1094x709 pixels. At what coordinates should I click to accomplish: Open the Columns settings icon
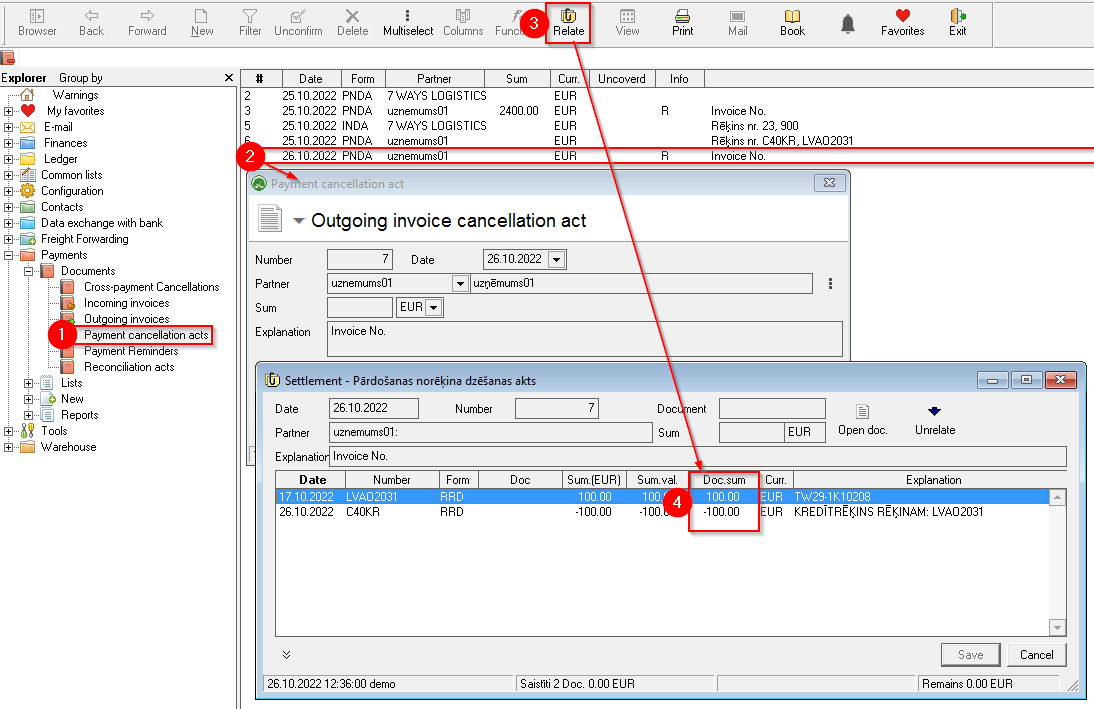point(463,23)
